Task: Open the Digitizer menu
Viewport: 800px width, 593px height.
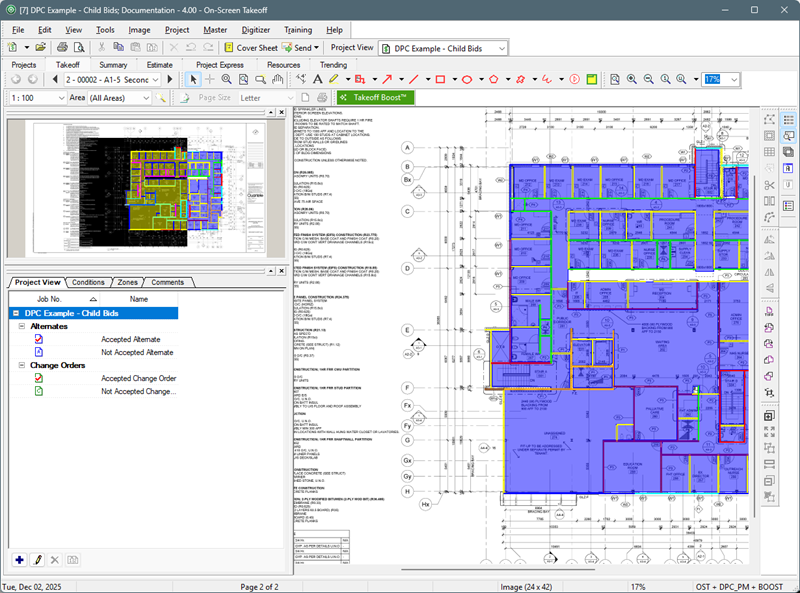Action: (x=256, y=30)
